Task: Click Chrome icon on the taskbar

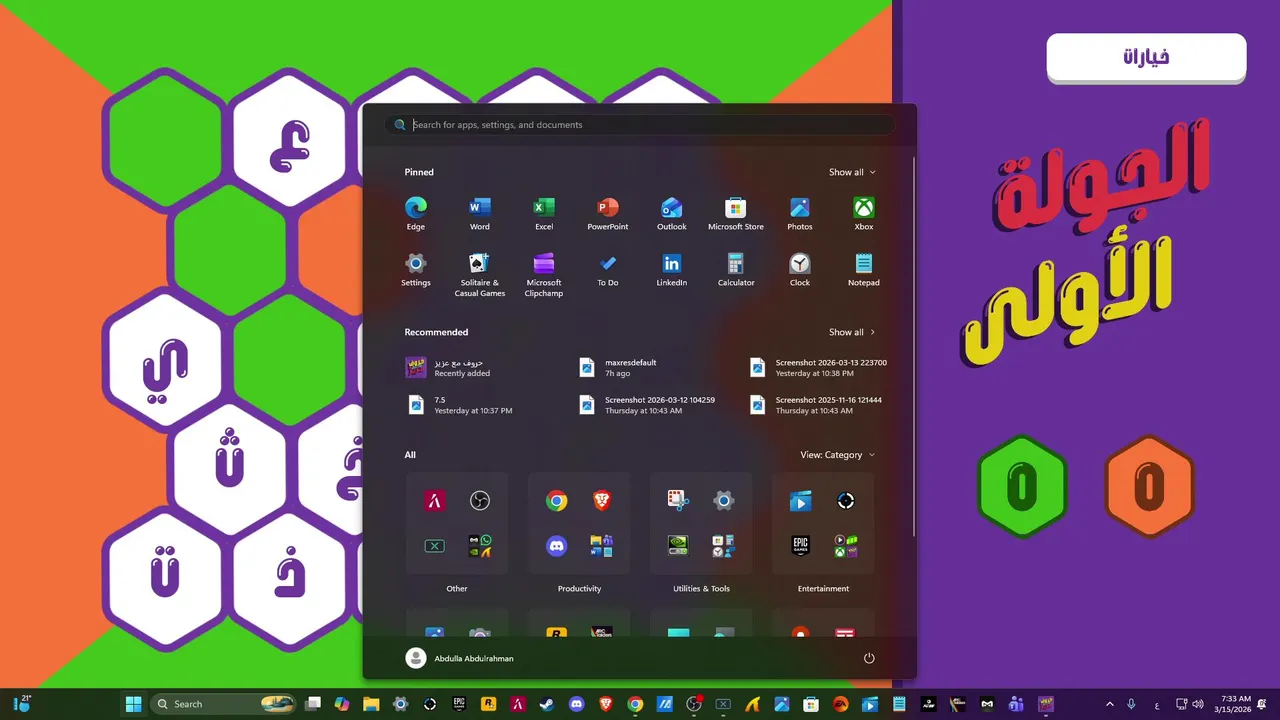Action: [635, 704]
